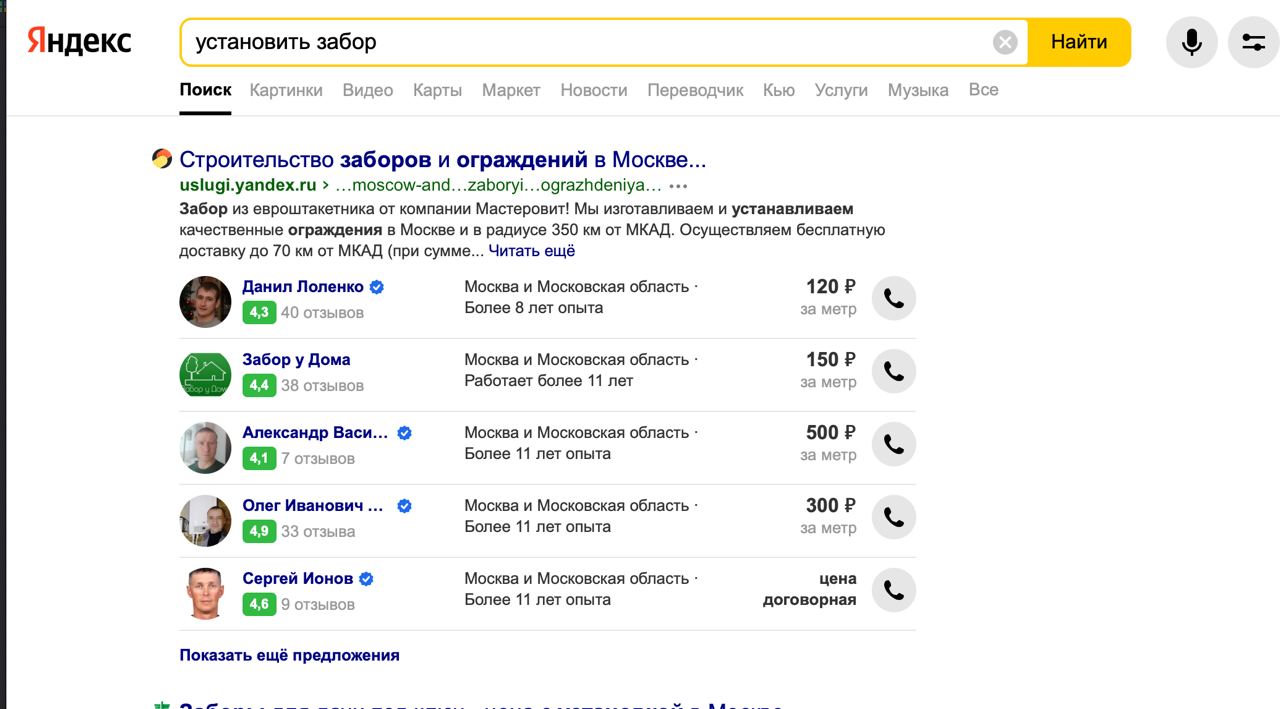Clear the search field with the X icon
This screenshot has width=1280, height=709.
pos(1005,42)
